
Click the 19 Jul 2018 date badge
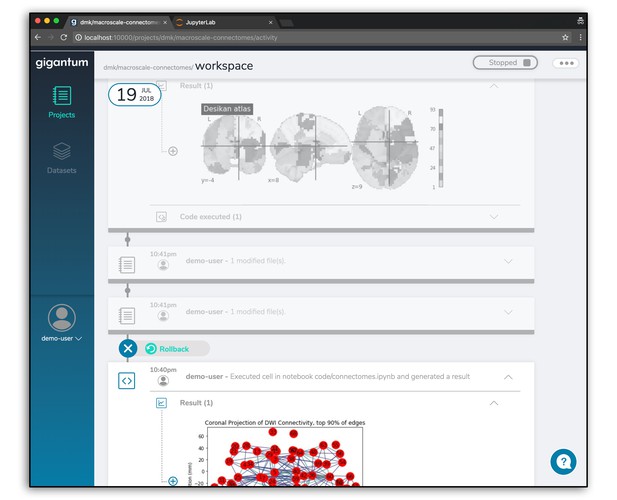135,95
